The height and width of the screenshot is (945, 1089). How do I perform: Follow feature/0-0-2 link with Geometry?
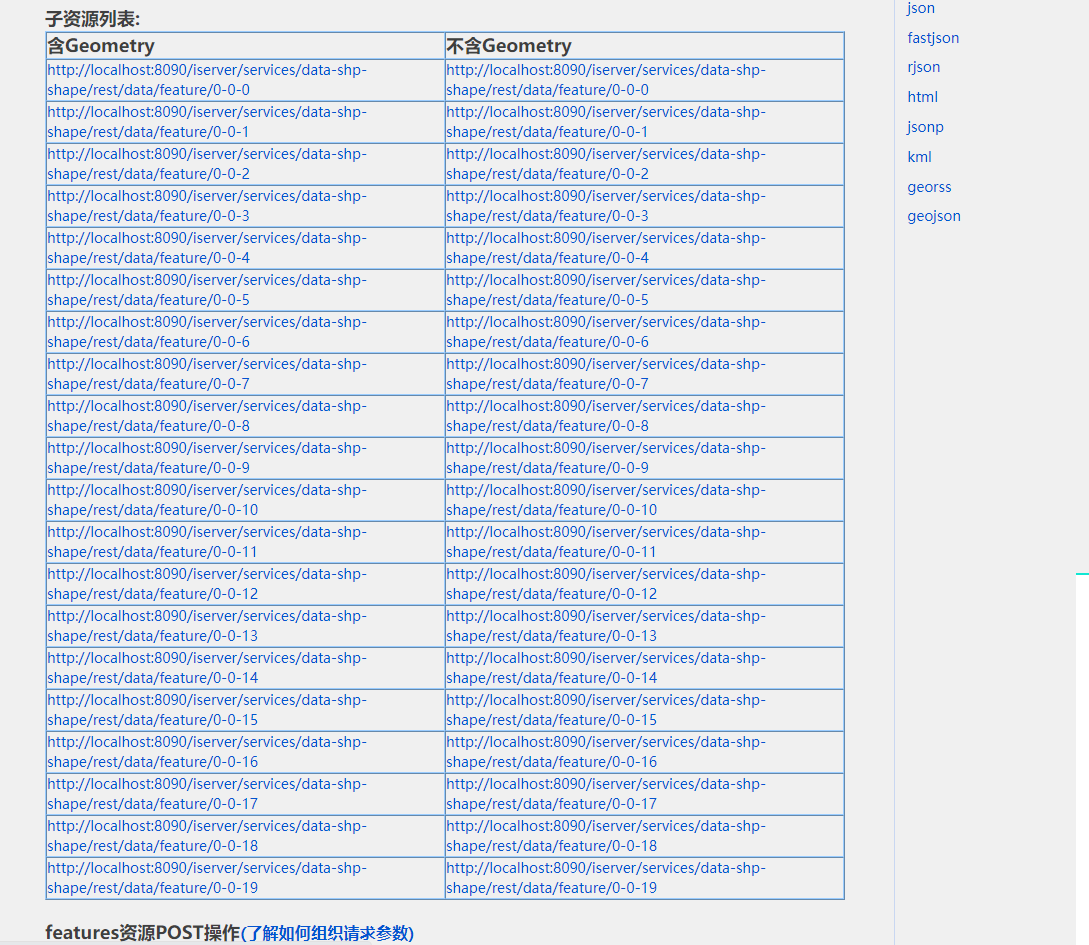(x=207, y=164)
